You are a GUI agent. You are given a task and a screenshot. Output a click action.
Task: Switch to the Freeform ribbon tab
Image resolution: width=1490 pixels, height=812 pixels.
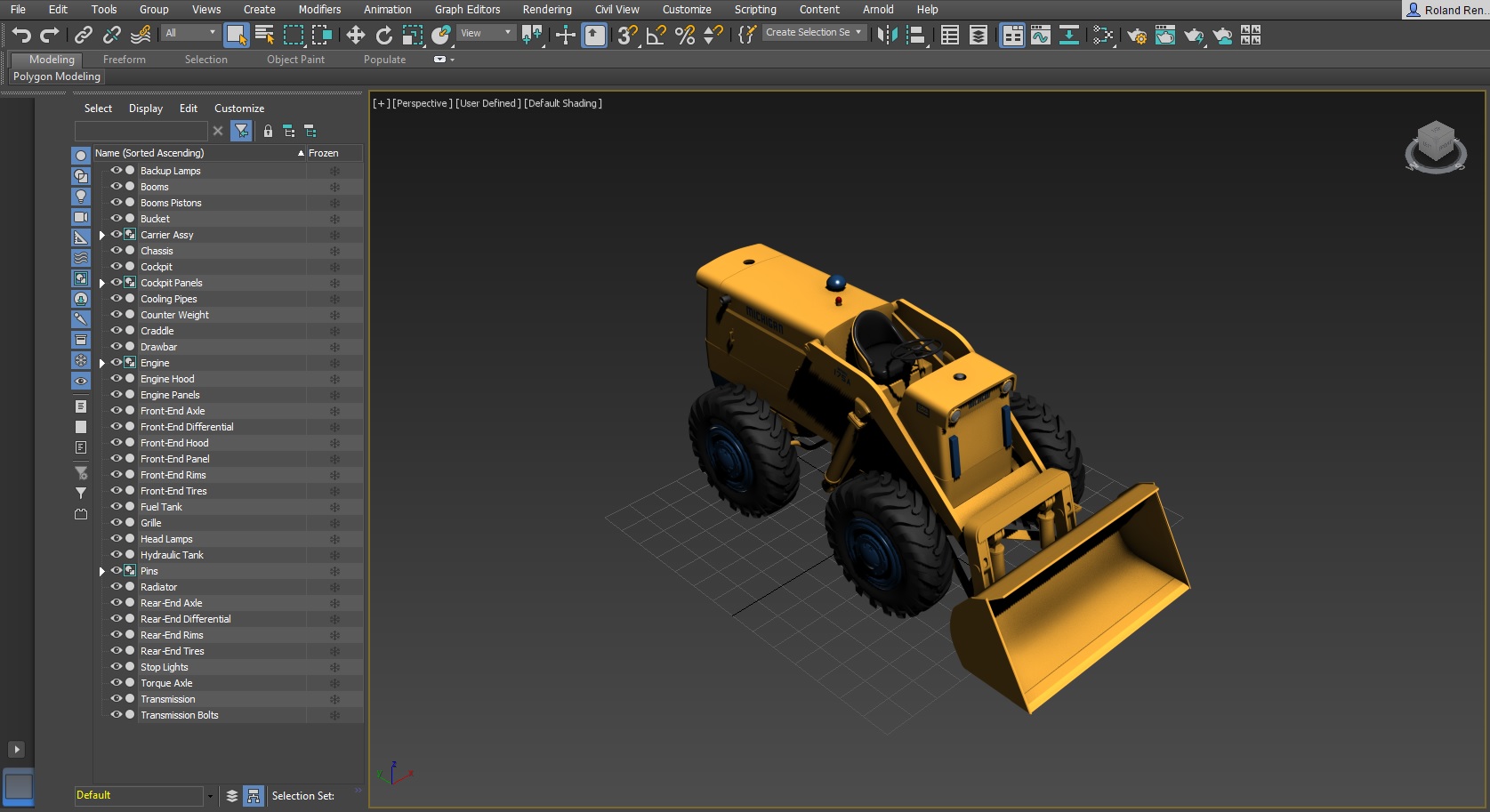coord(124,60)
